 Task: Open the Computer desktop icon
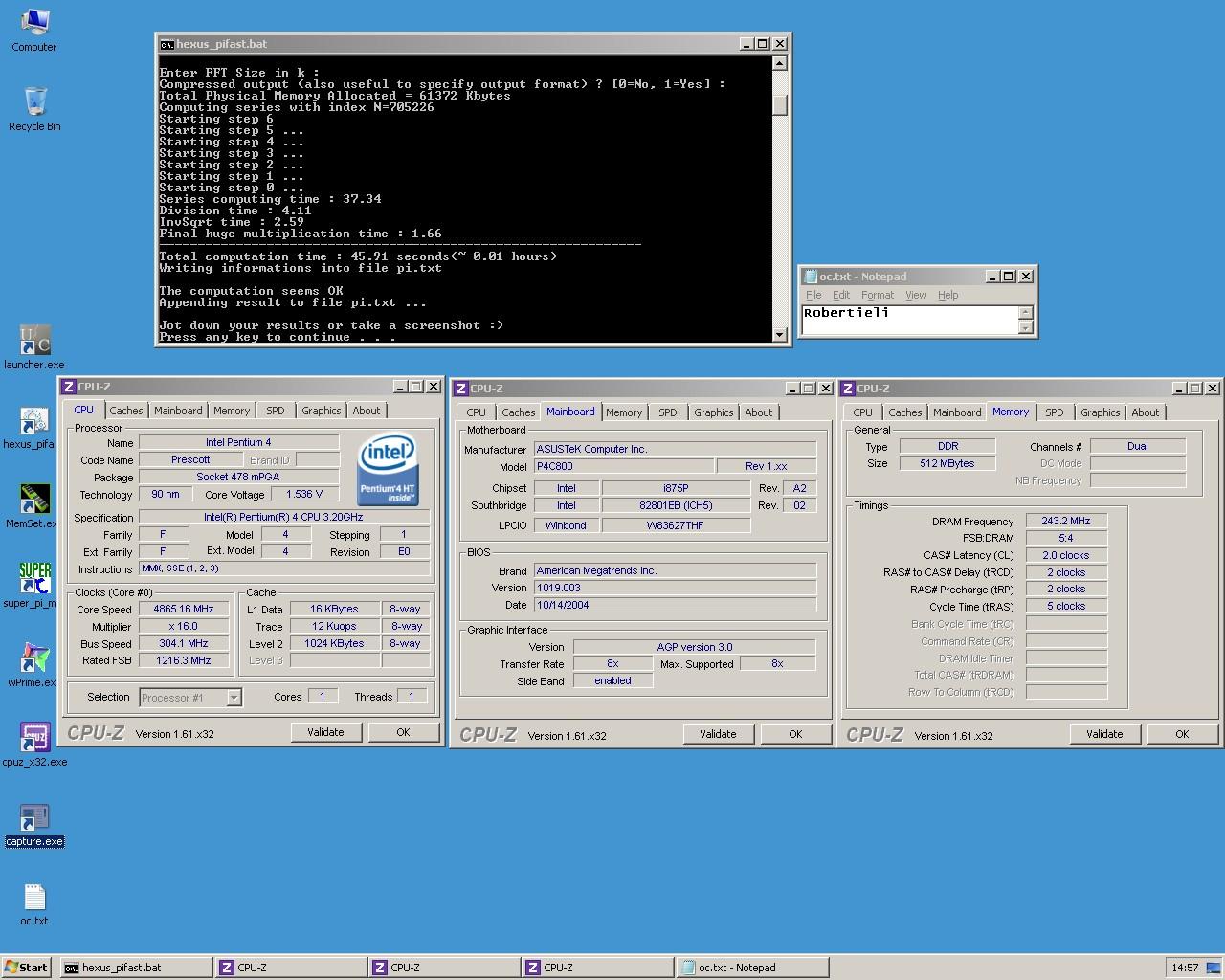coord(33,29)
